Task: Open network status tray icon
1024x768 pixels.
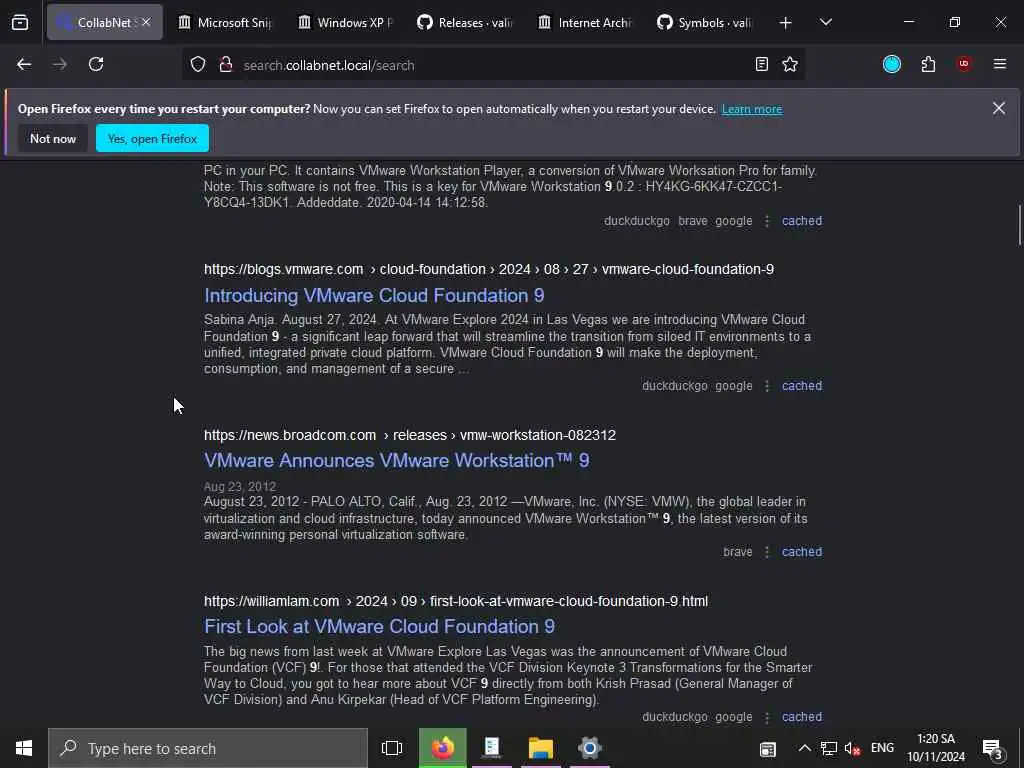Action: click(x=829, y=748)
